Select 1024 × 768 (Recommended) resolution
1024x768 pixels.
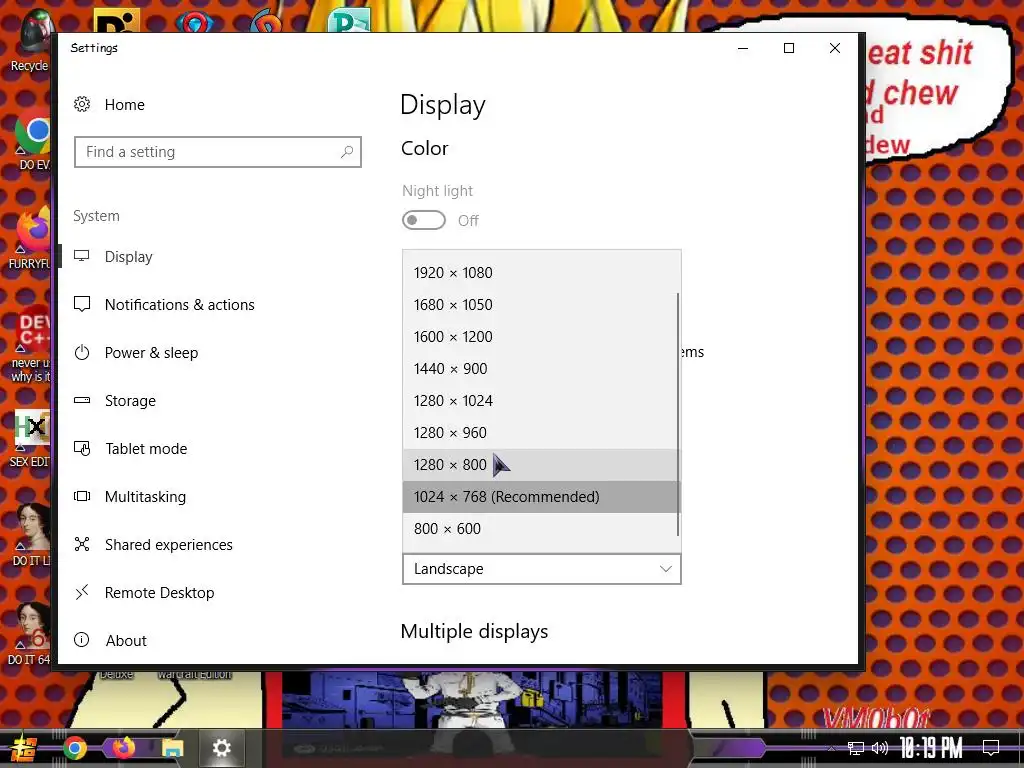[540, 496]
